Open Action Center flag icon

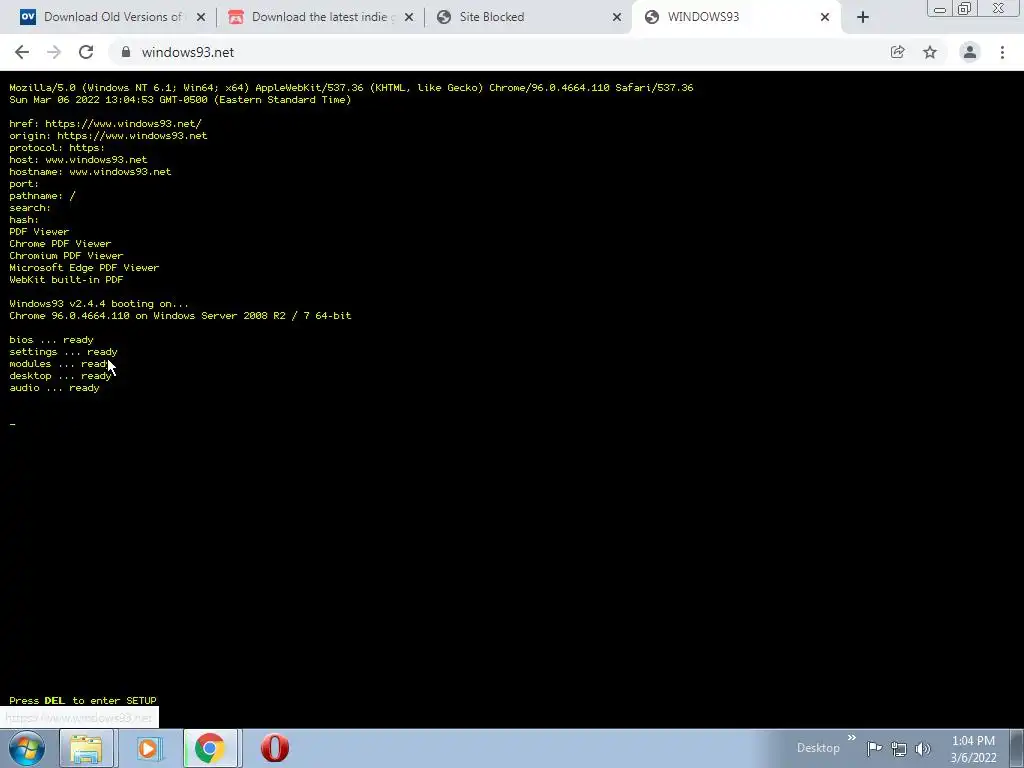click(x=874, y=748)
